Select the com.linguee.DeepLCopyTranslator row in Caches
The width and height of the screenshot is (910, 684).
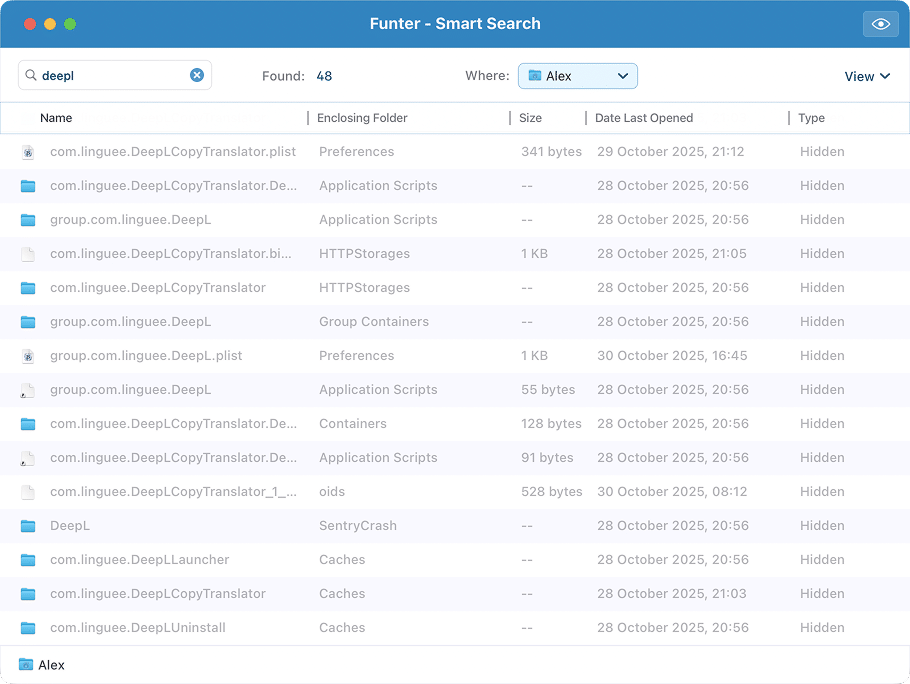point(300,593)
